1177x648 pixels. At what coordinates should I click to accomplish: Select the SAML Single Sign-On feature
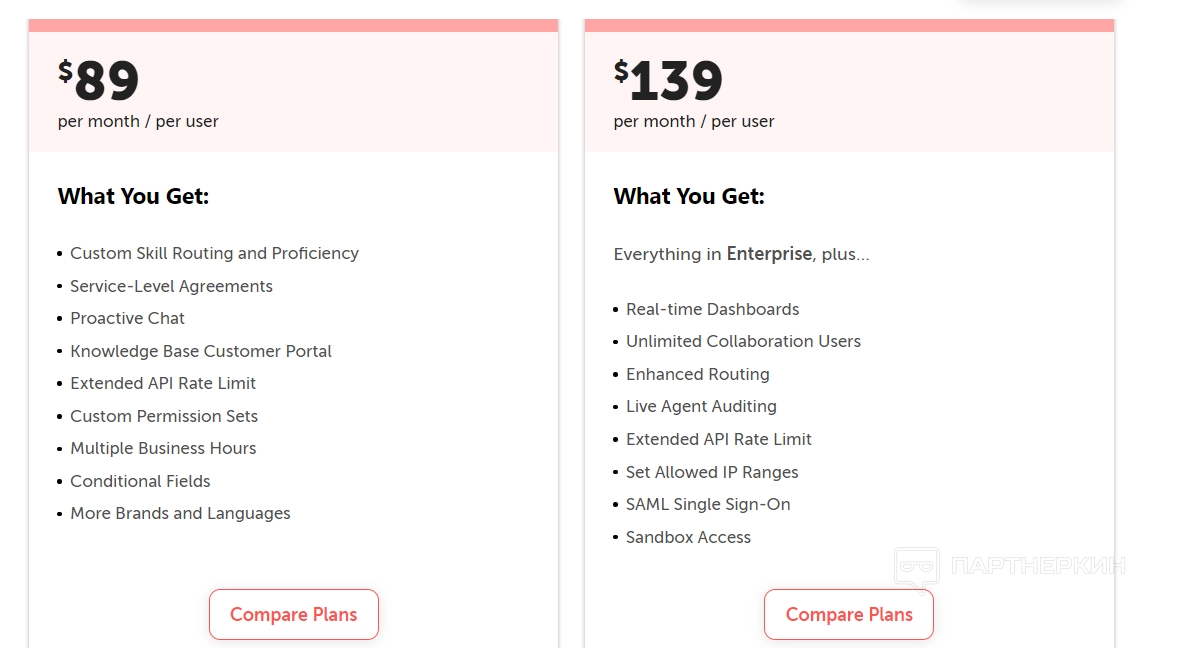[708, 504]
